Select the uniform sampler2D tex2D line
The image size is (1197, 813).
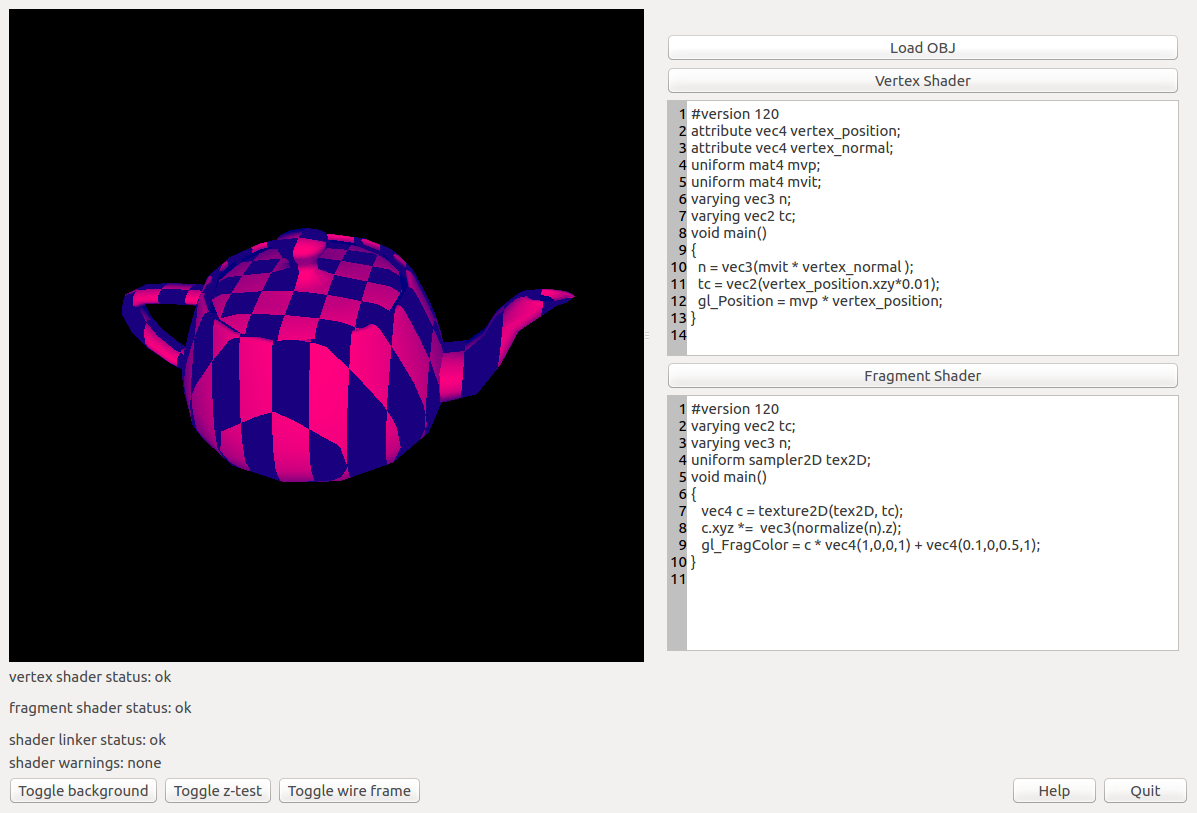click(x=780, y=460)
